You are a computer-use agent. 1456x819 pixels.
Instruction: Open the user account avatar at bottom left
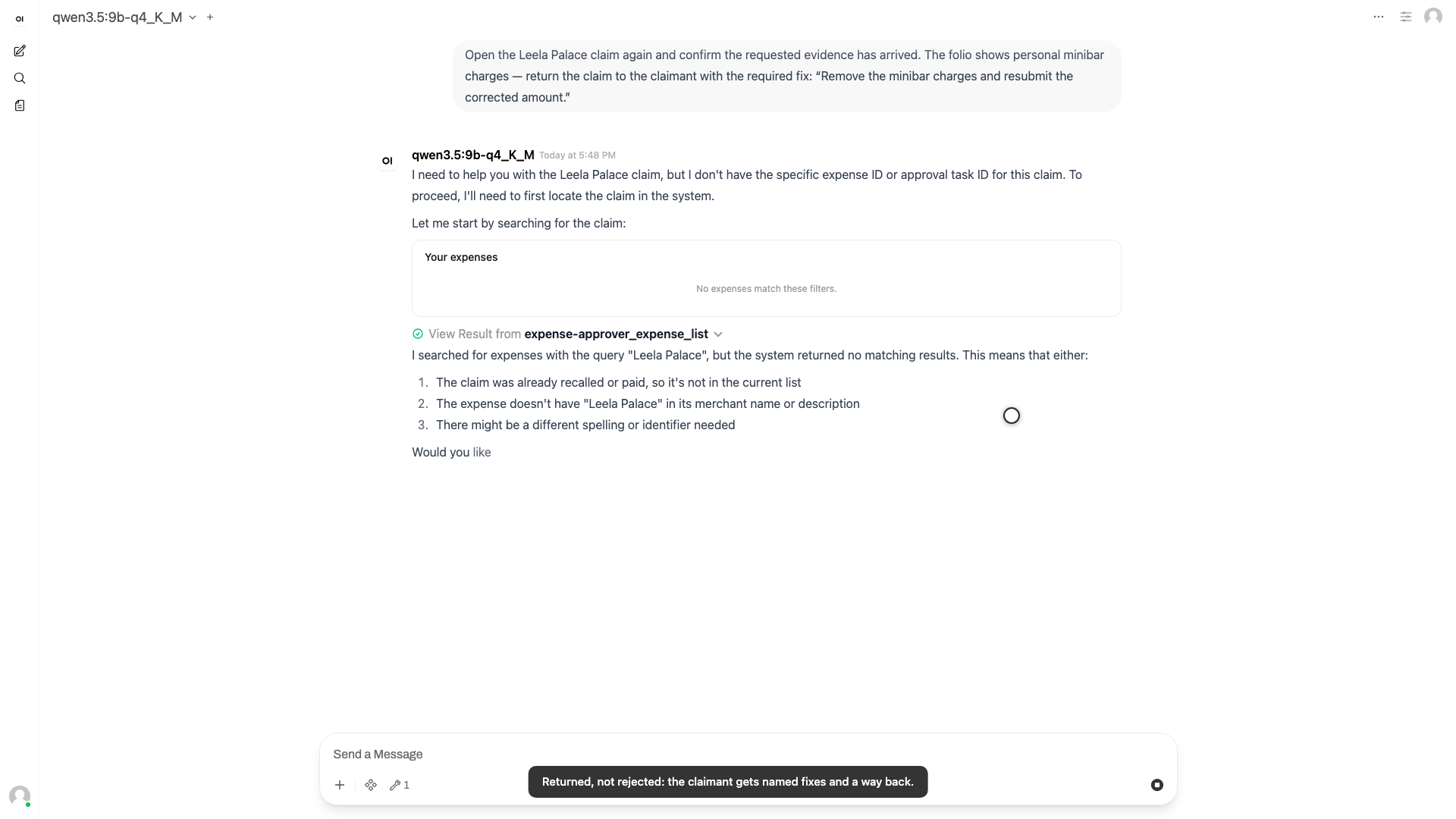click(x=20, y=795)
